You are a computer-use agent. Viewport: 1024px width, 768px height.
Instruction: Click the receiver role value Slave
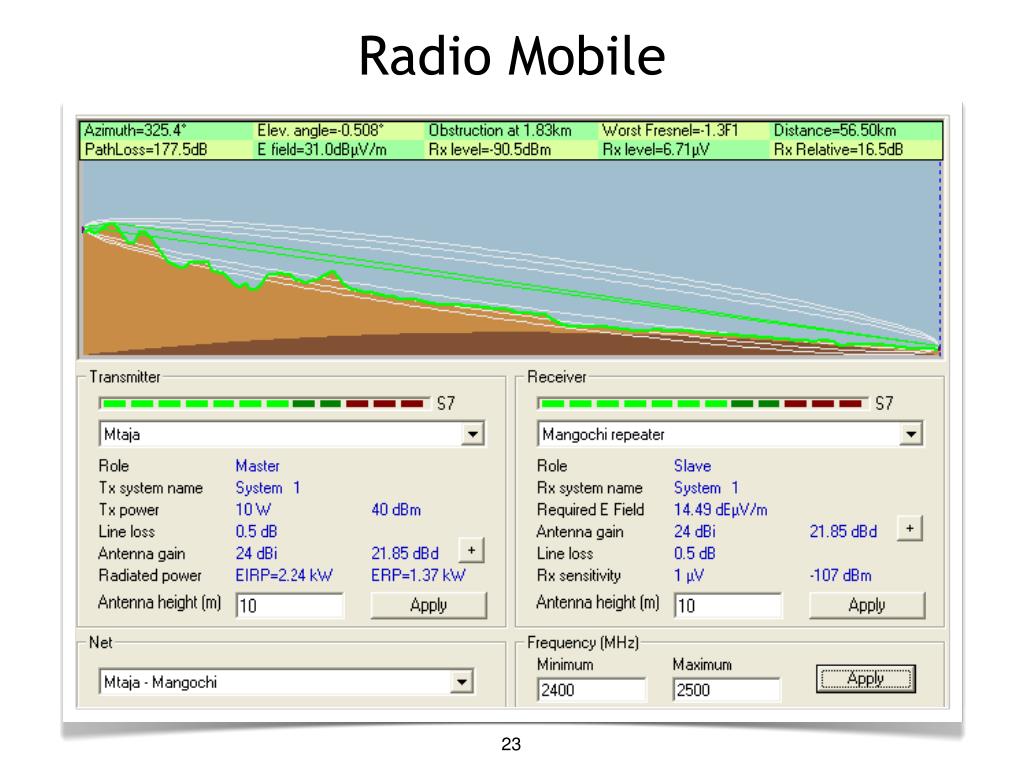coord(692,466)
